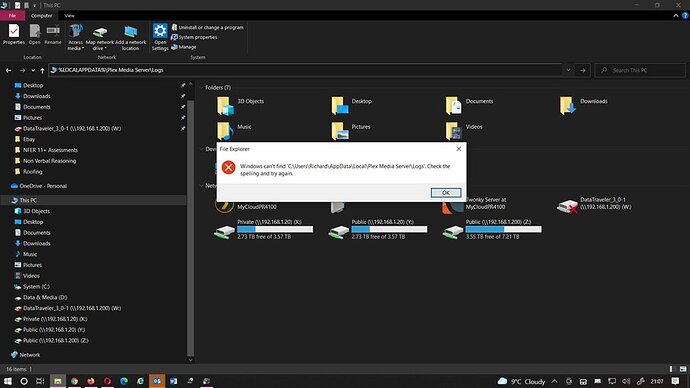Click OK in the error dialog
Screen dimensions: 690x388
tap(446, 193)
